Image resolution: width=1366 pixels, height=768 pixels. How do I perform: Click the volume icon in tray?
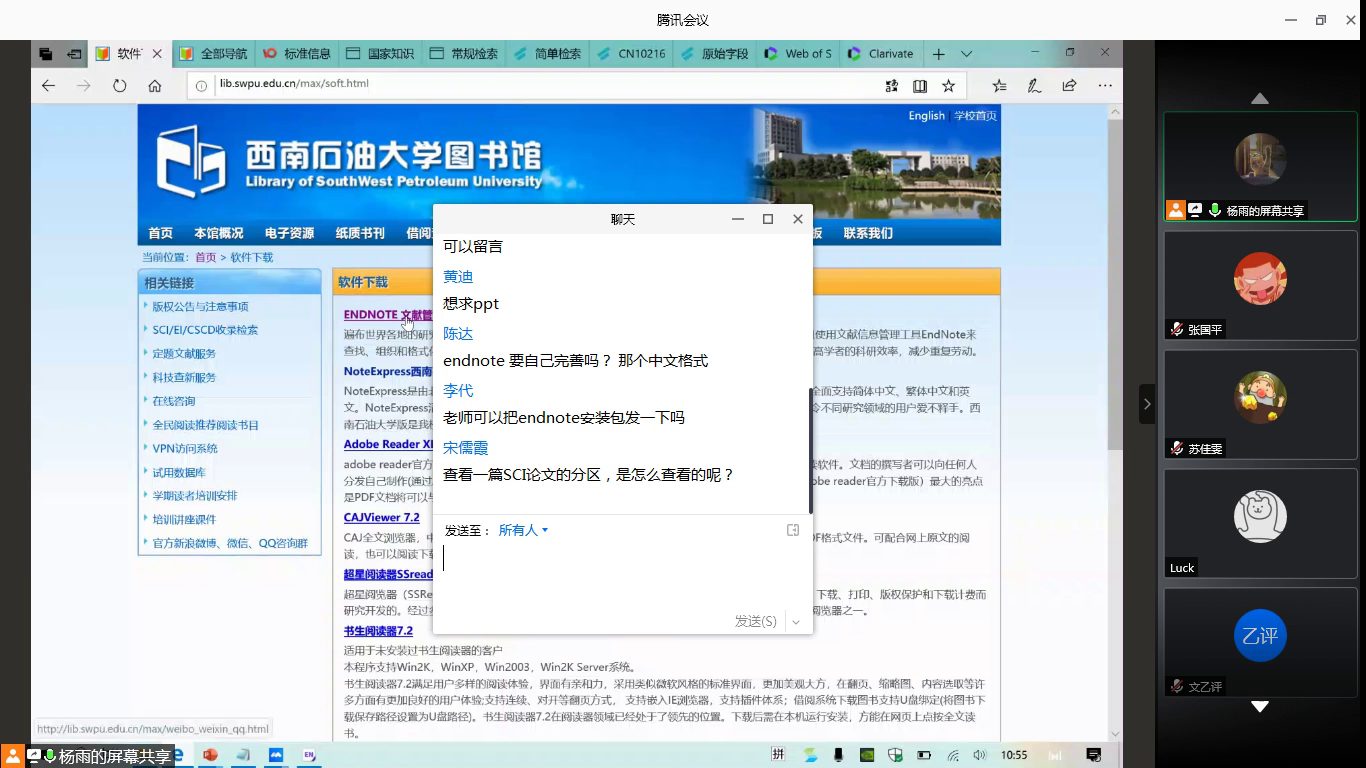click(980, 755)
